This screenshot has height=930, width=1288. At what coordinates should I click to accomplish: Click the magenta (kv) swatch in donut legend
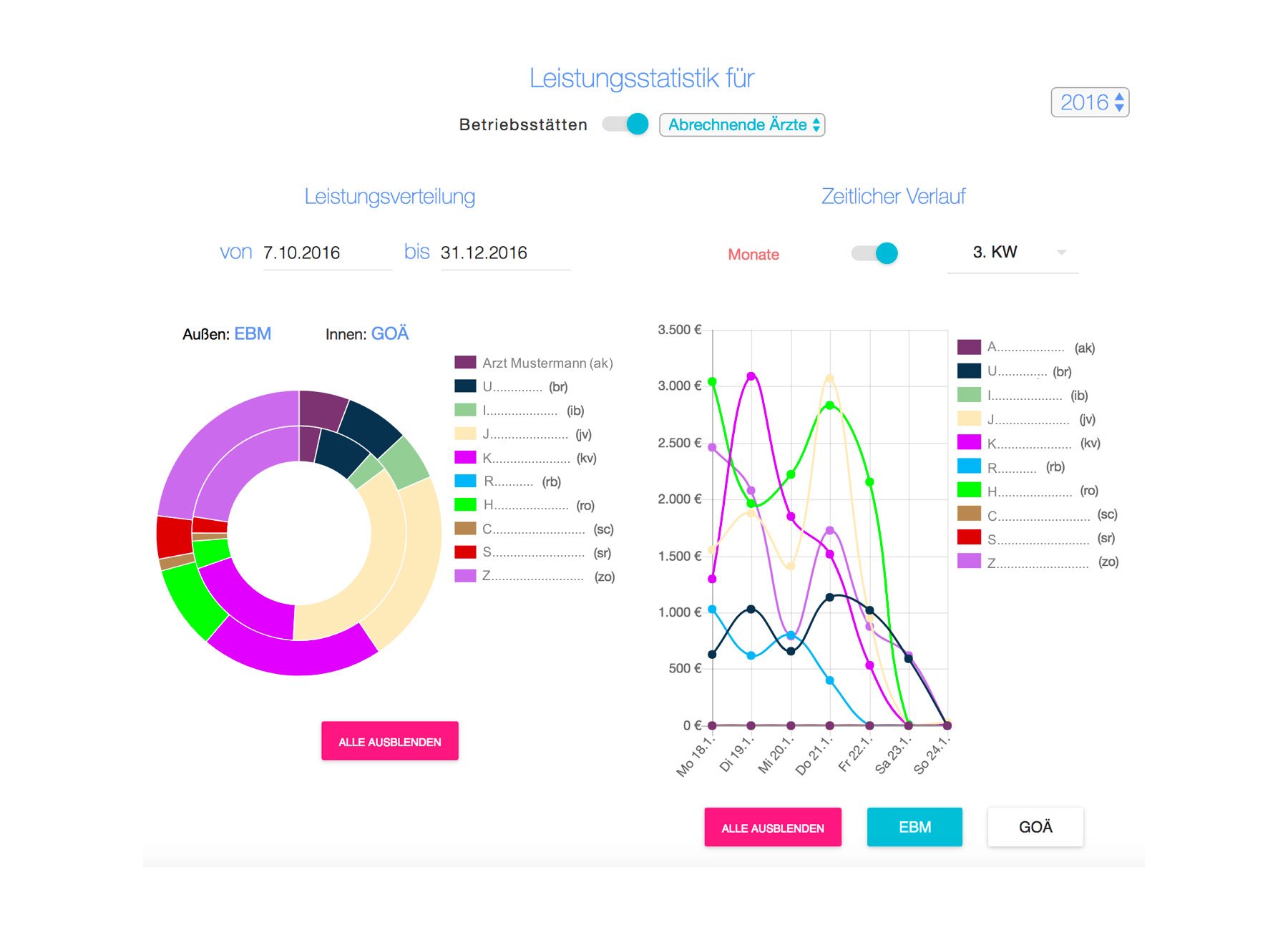click(x=465, y=458)
